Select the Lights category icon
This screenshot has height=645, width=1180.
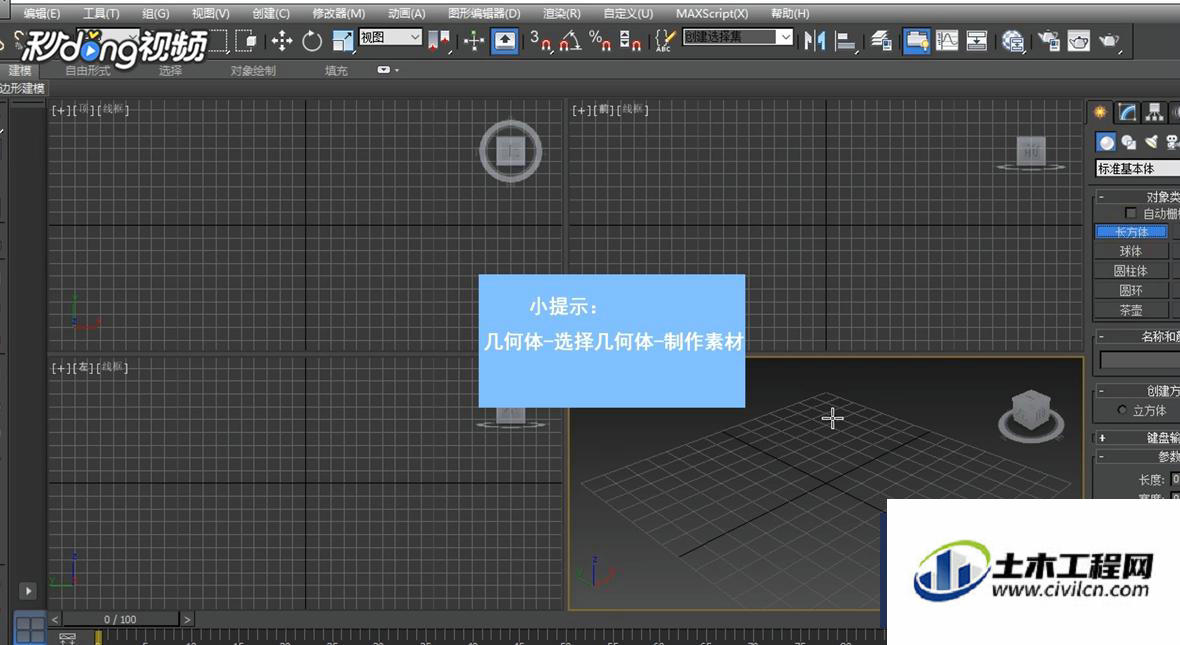pyautogui.click(x=1151, y=142)
